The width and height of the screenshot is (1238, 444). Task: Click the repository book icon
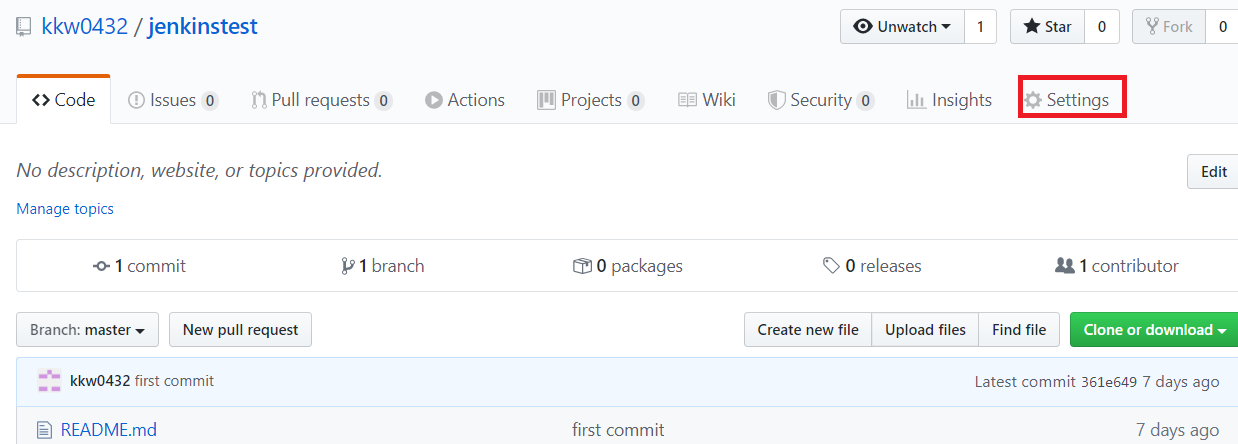[x=24, y=28]
